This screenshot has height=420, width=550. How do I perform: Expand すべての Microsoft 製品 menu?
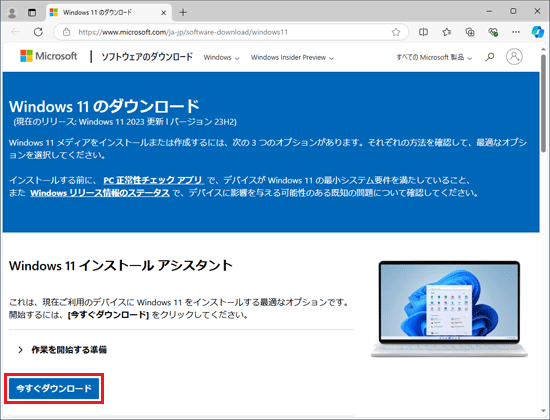pyautogui.click(x=434, y=57)
